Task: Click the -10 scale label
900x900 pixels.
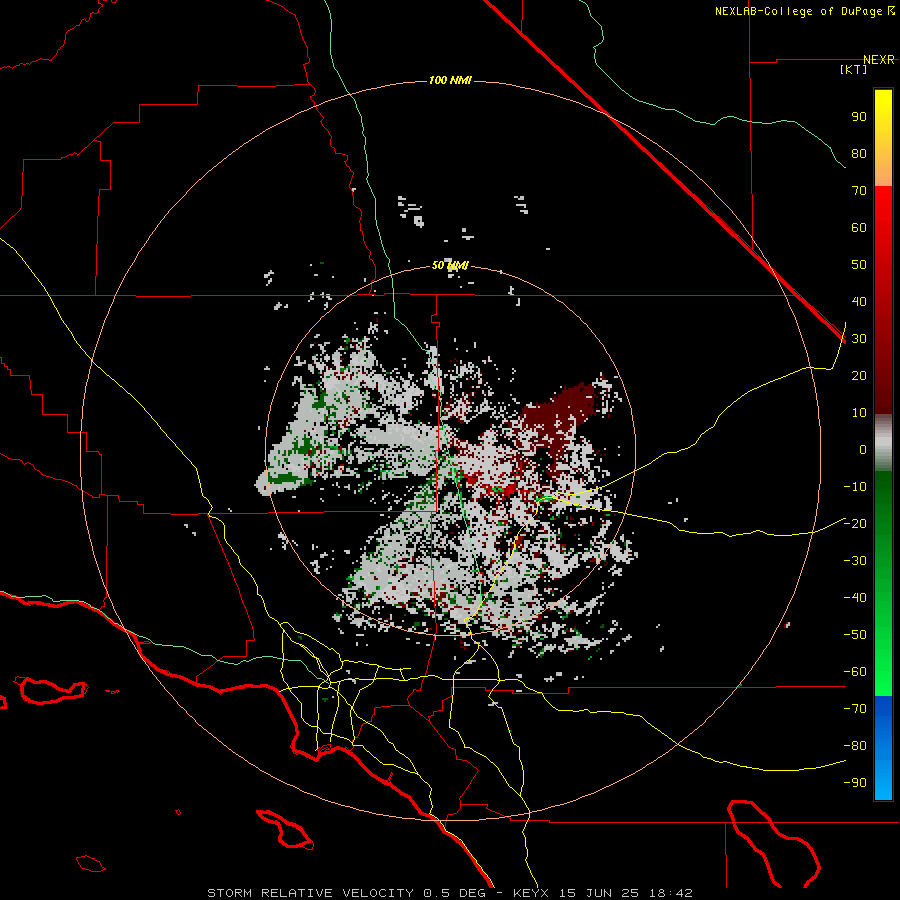Action: (x=855, y=487)
